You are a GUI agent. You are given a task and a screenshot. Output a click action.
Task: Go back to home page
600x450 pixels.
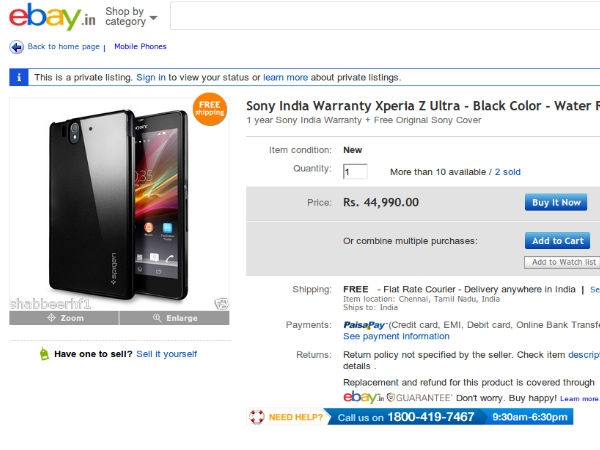[x=63, y=47]
